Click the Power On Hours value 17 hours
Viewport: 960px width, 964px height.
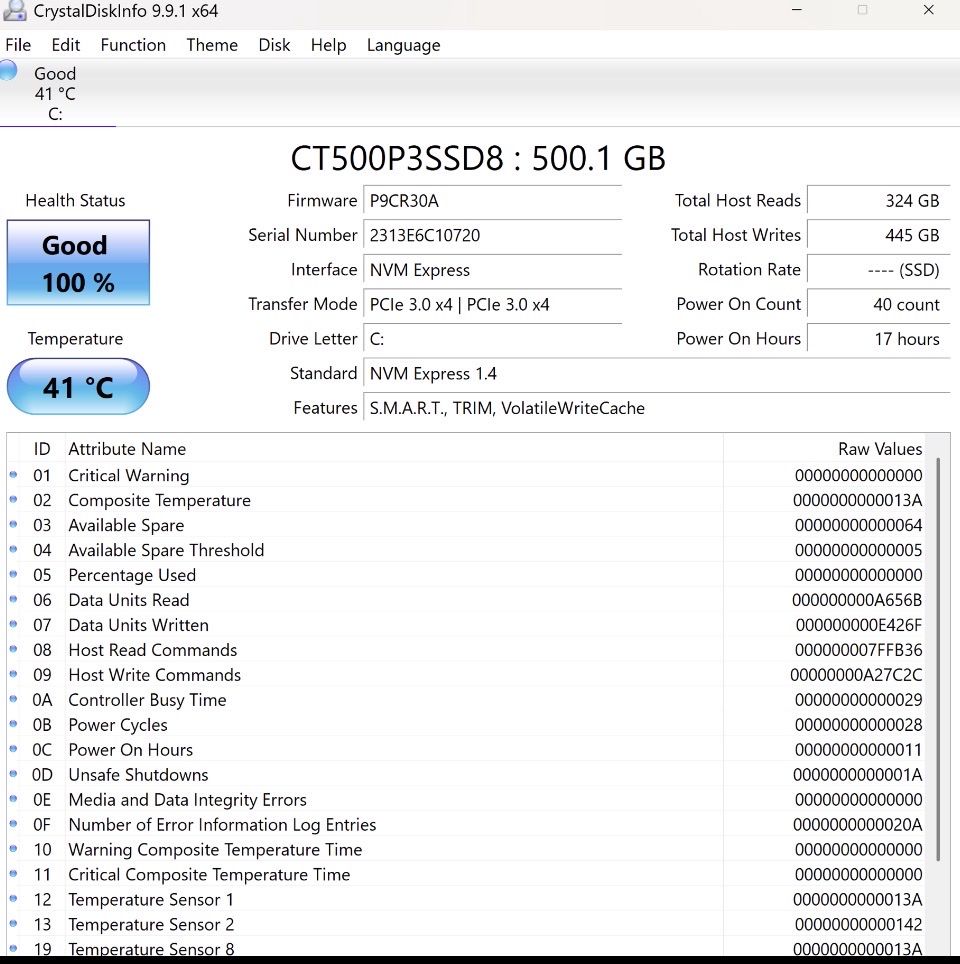(x=878, y=339)
